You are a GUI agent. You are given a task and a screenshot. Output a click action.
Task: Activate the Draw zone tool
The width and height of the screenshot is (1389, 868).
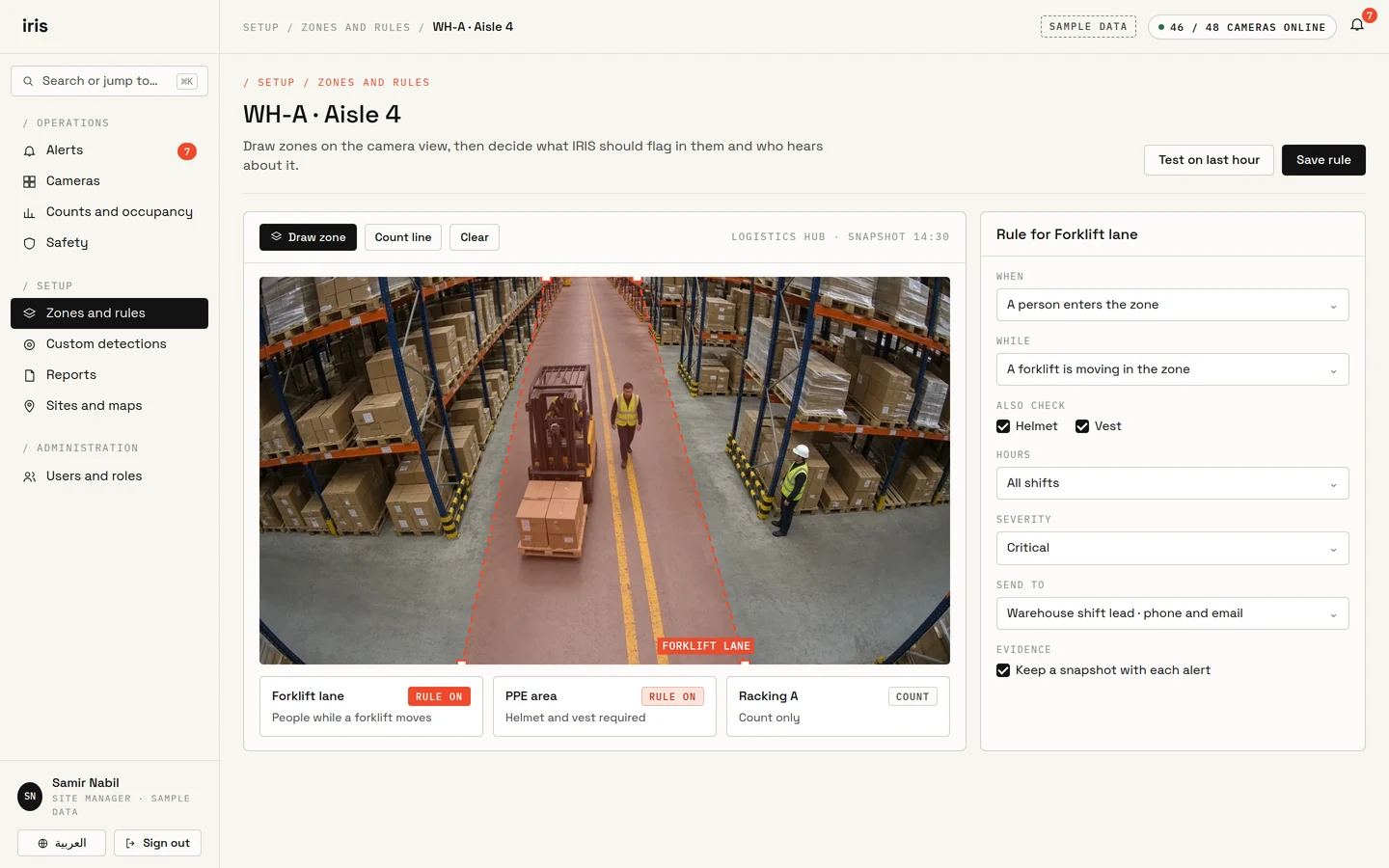308,237
